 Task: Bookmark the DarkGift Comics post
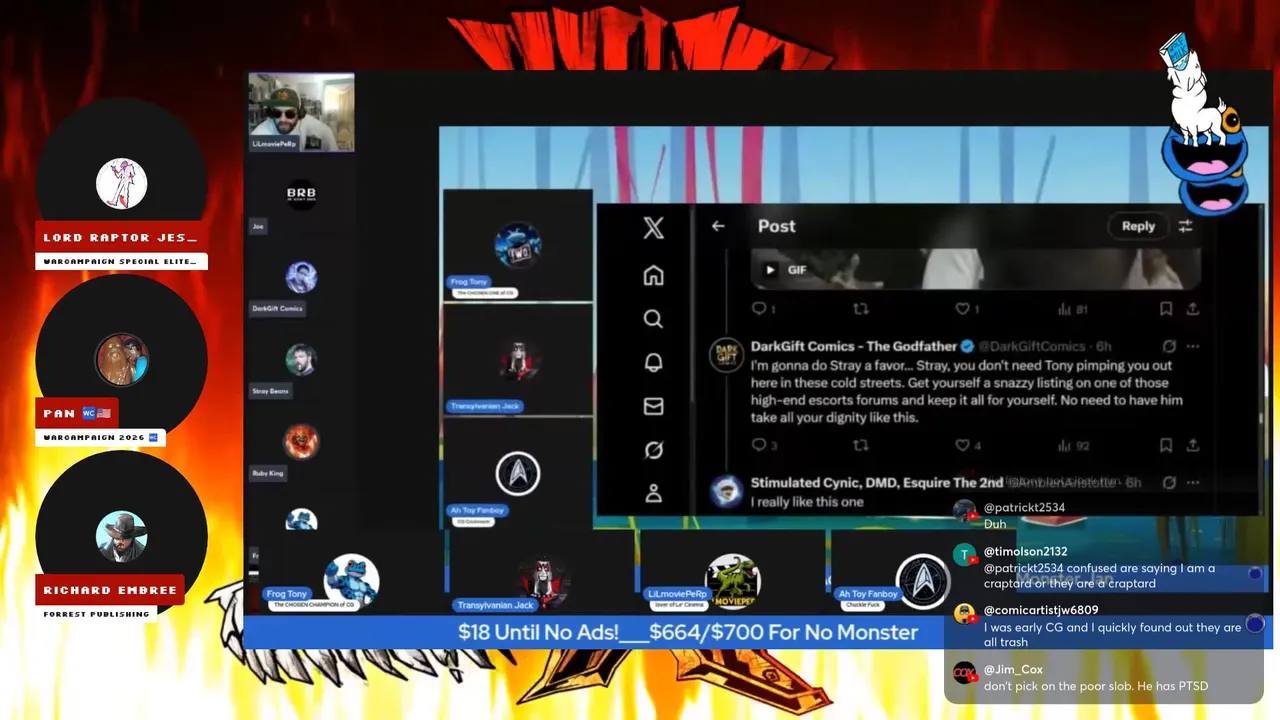point(1166,445)
